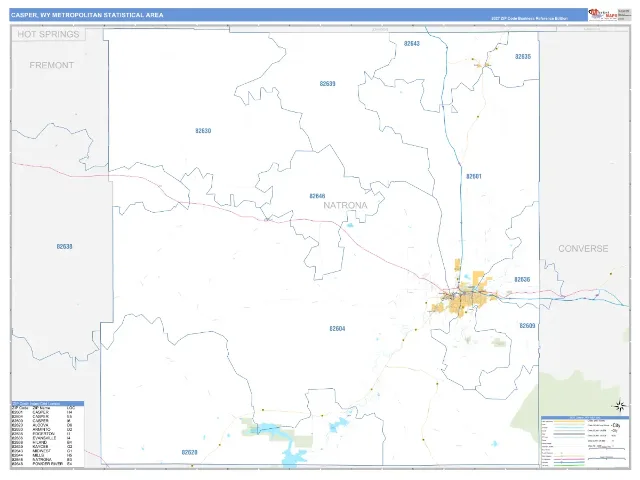
Task: Click ZIP code label 82620
Action: [189, 452]
